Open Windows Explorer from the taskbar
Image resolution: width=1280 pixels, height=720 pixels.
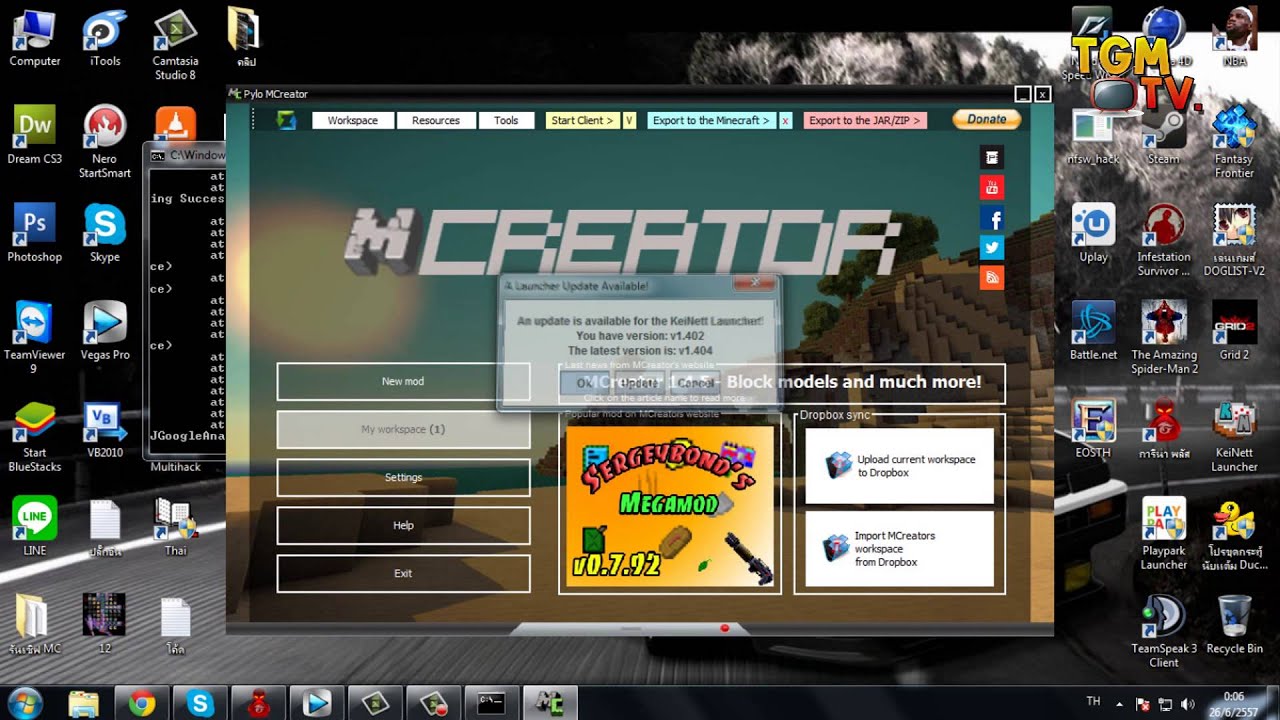[83, 703]
